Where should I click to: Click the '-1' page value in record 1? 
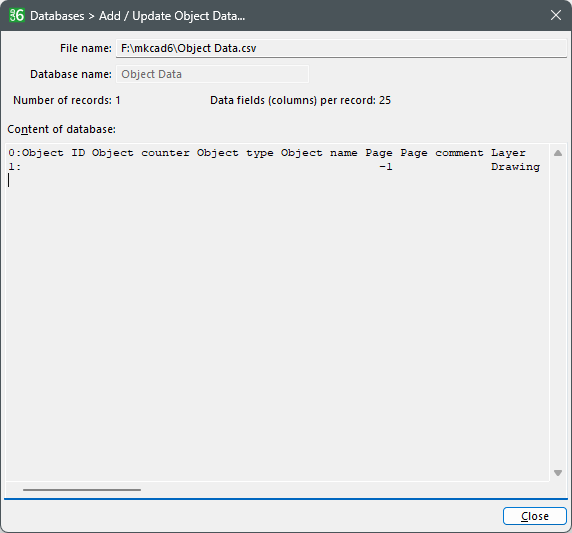[386, 167]
